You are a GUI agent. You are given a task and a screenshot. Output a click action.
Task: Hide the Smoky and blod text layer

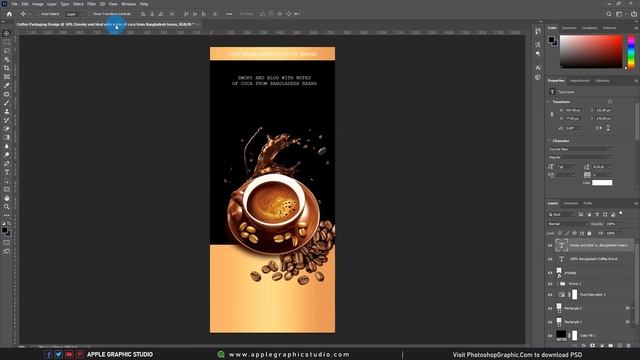(550, 246)
